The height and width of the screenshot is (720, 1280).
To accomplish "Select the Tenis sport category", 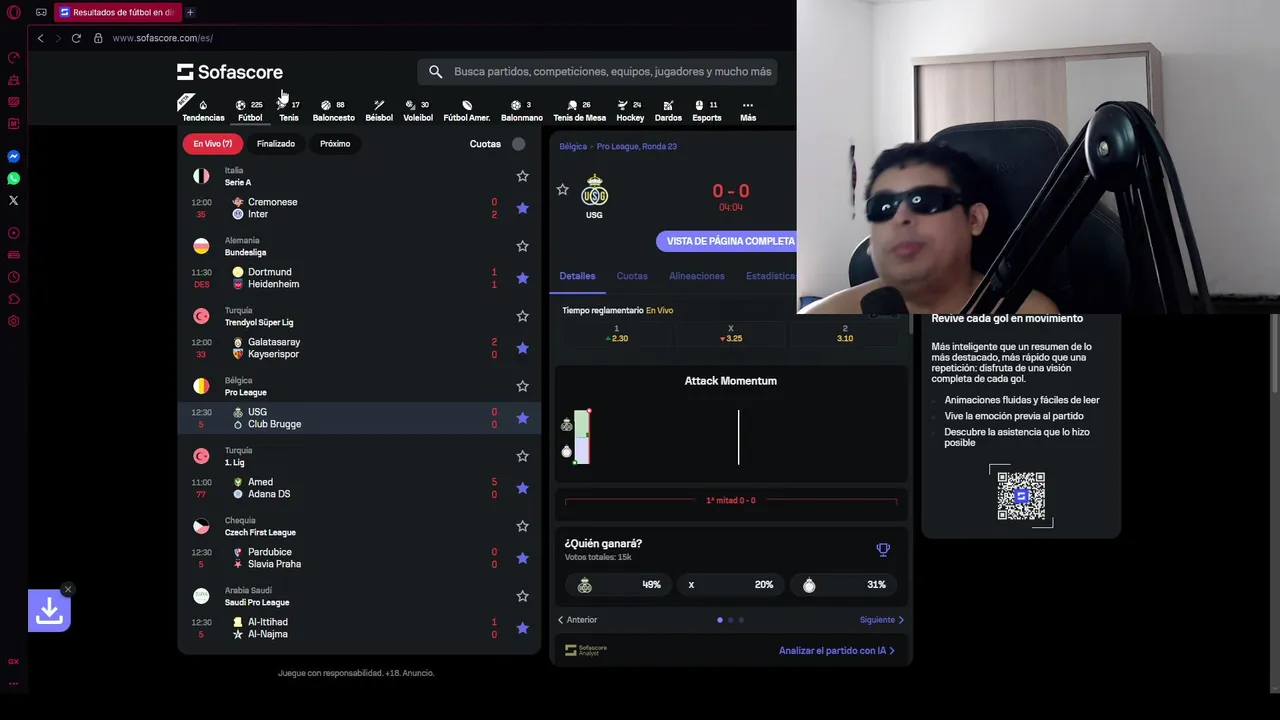I will coord(288,110).
